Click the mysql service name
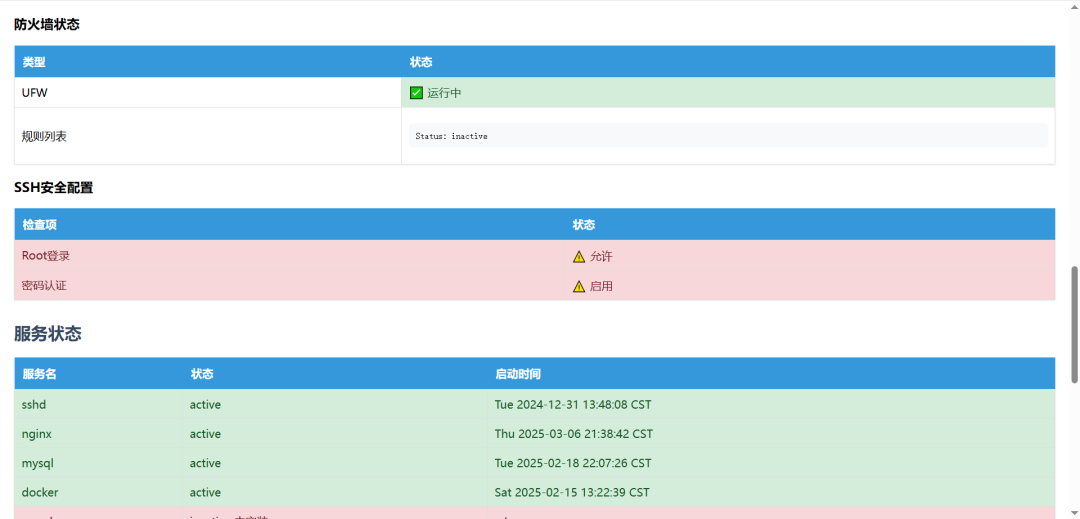 coord(38,463)
